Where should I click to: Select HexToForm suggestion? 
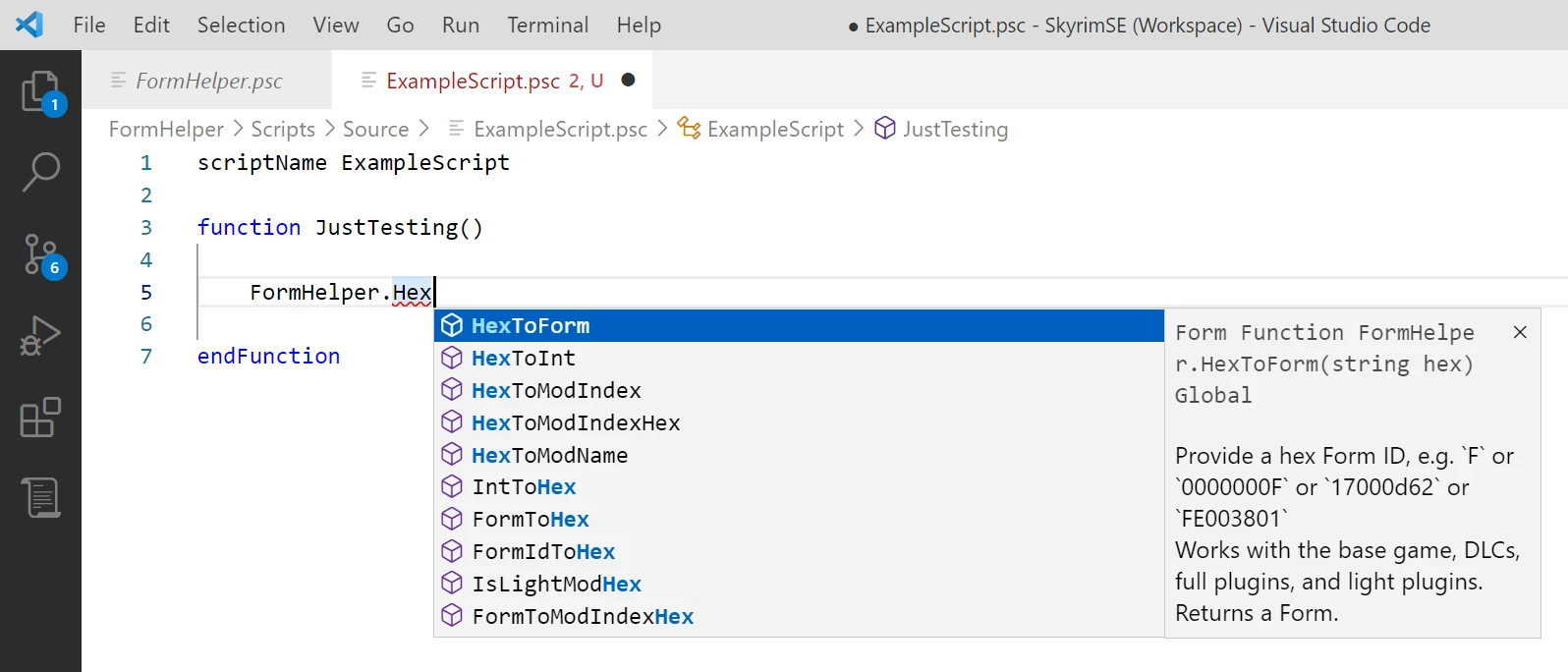coord(799,326)
